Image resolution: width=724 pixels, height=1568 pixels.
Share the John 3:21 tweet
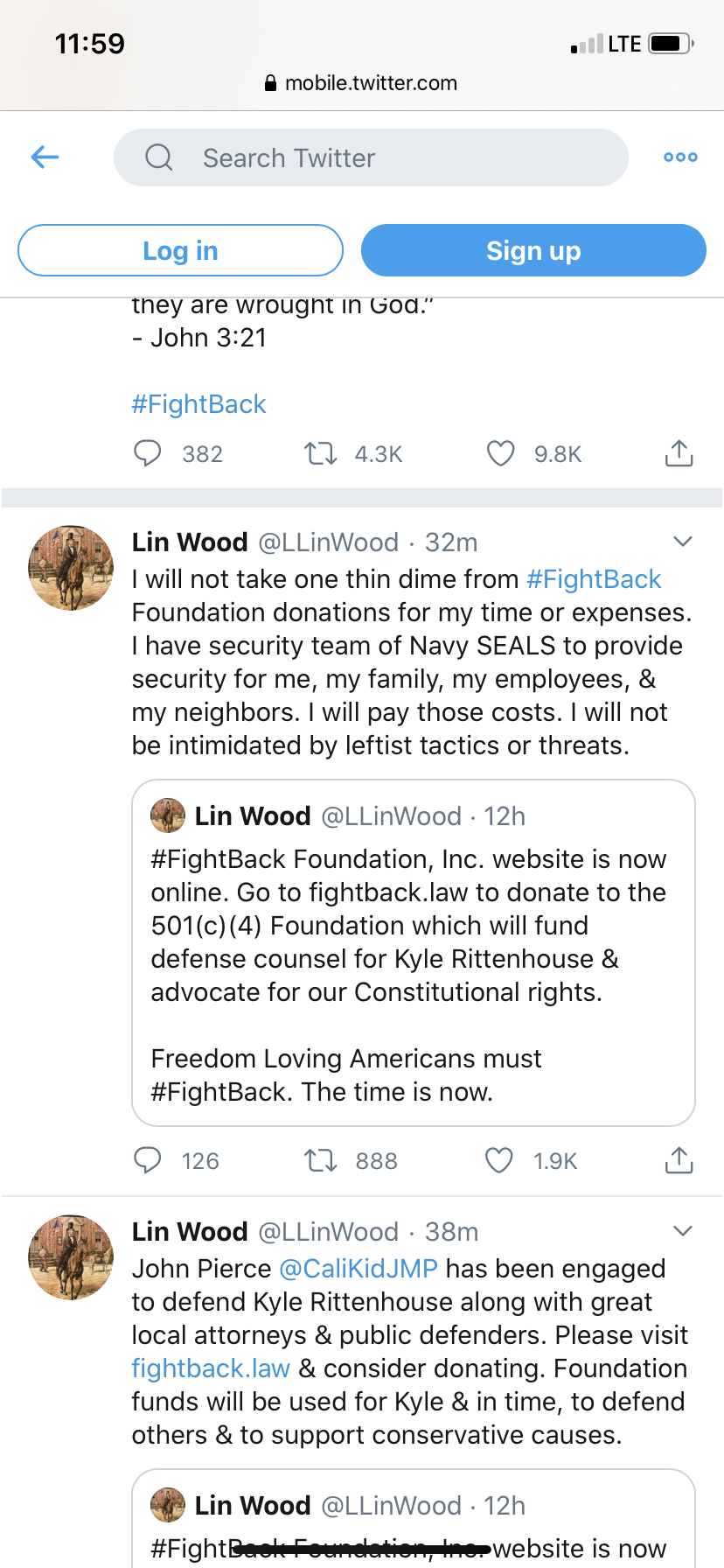679,453
